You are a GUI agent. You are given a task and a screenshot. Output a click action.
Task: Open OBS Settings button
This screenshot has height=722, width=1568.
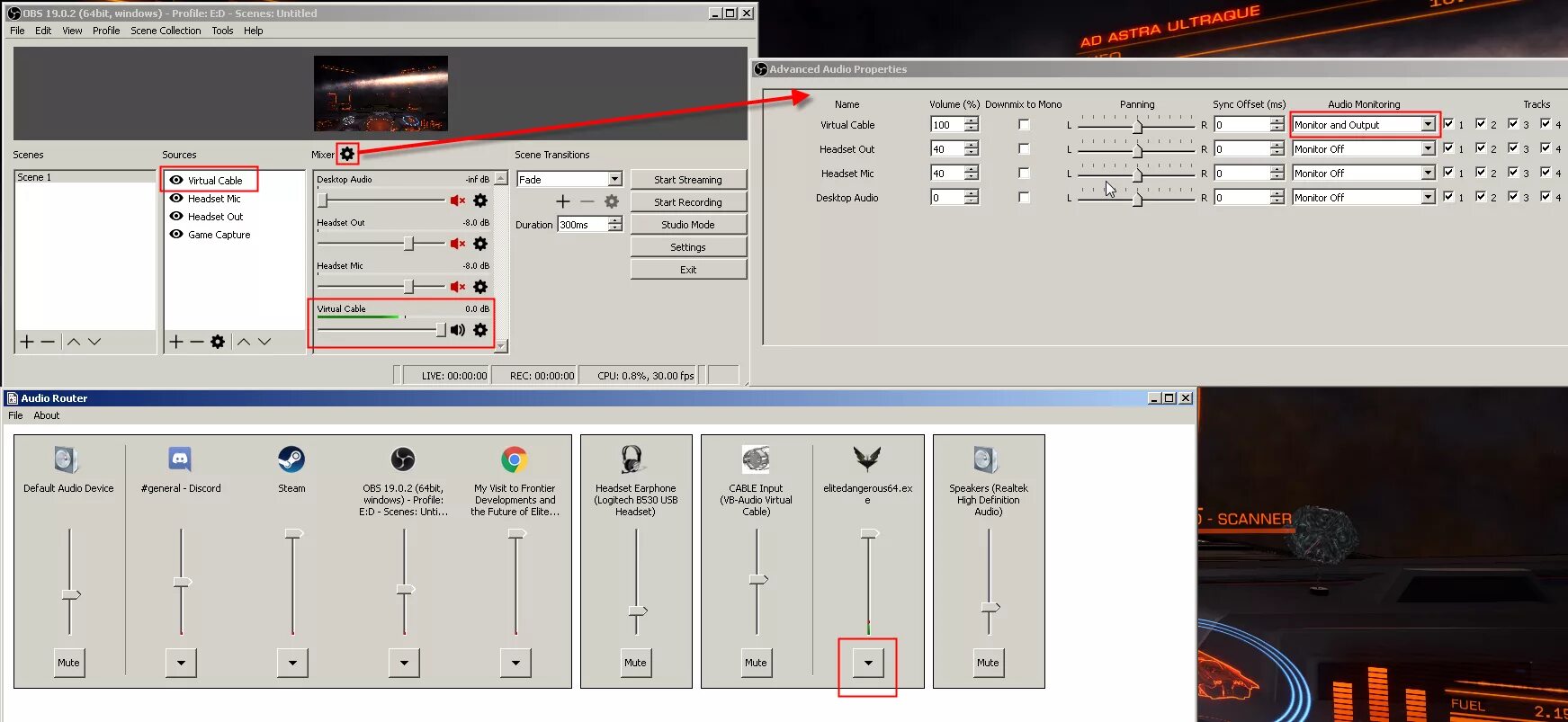(x=688, y=247)
